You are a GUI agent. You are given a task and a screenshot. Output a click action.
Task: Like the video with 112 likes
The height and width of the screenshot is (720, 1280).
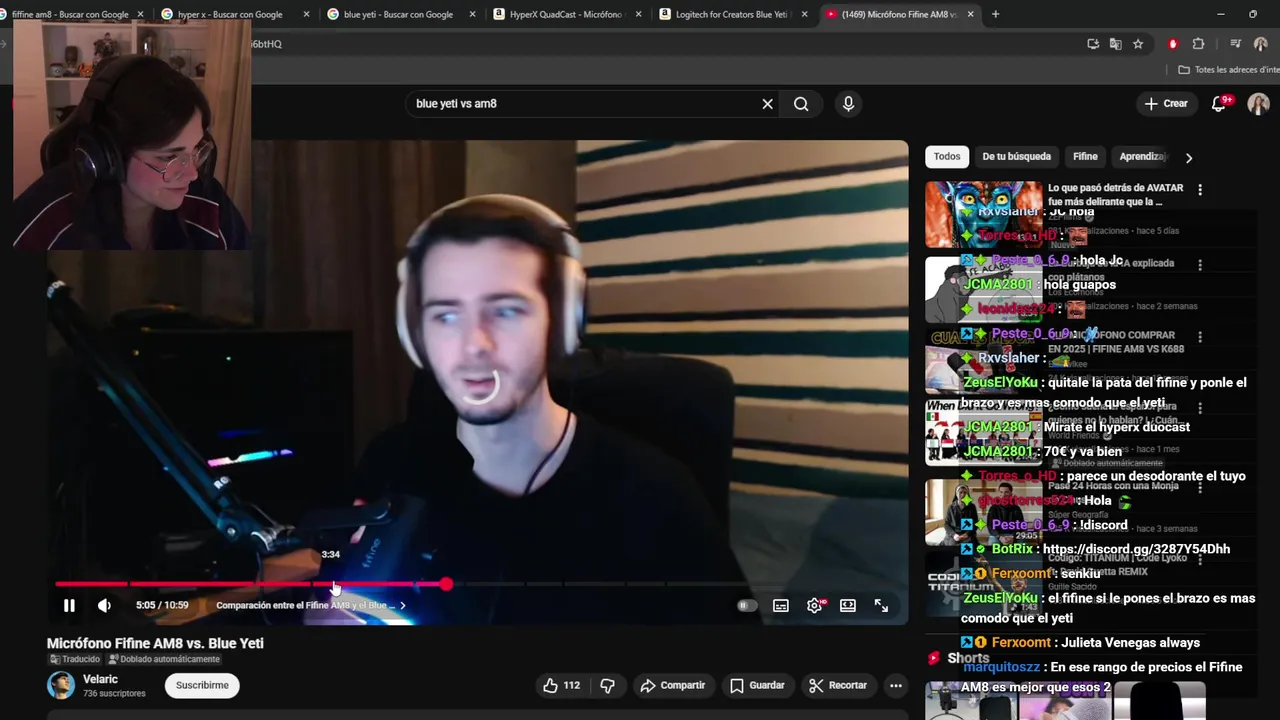click(561, 685)
